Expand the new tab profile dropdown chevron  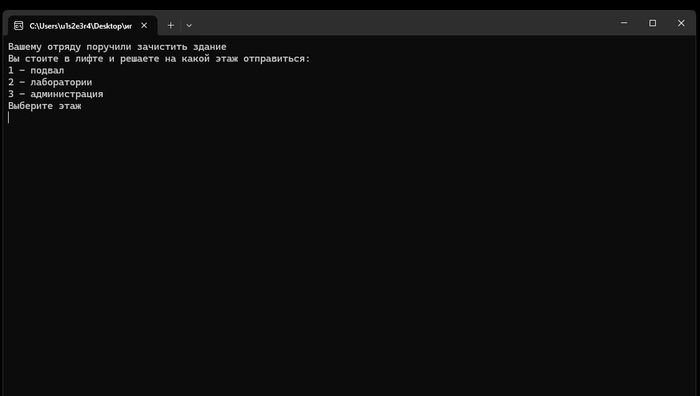coord(189,25)
